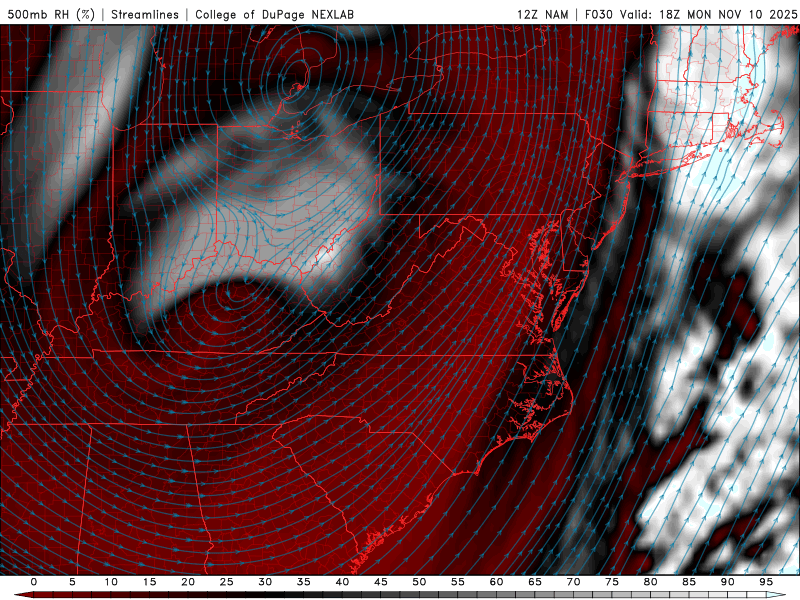Click the 80 tick label on the legend
The image size is (800, 600).
[x=650, y=582]
